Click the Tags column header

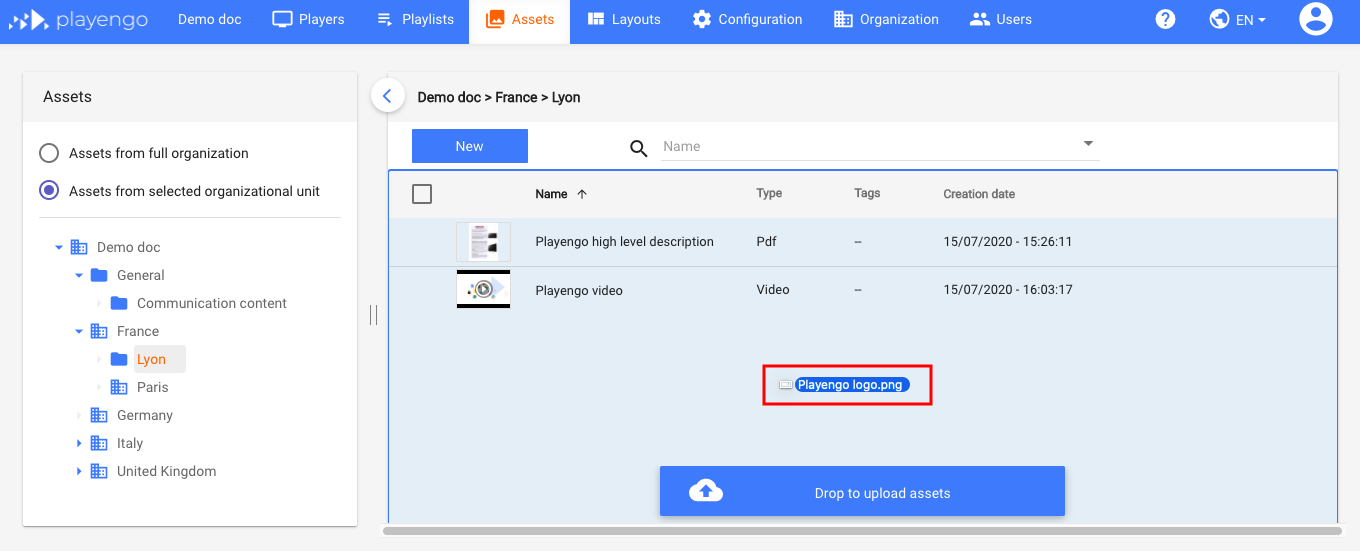tap(867, 193)
